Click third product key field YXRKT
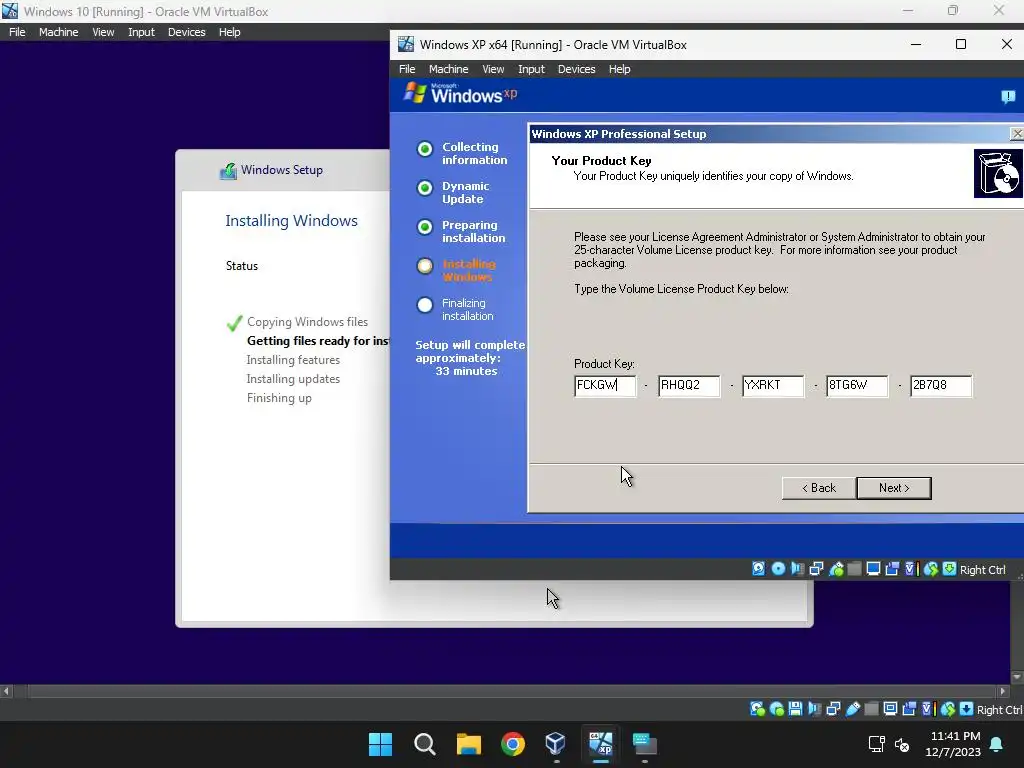 coord(773,385)
